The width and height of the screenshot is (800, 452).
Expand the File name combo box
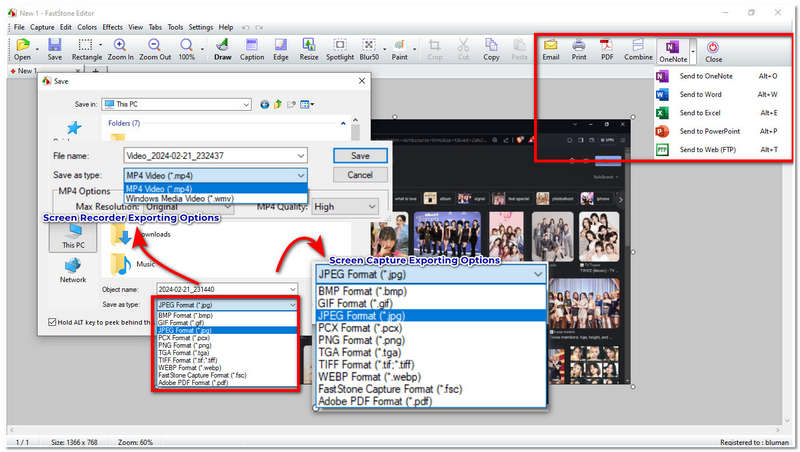pos(300,156)
